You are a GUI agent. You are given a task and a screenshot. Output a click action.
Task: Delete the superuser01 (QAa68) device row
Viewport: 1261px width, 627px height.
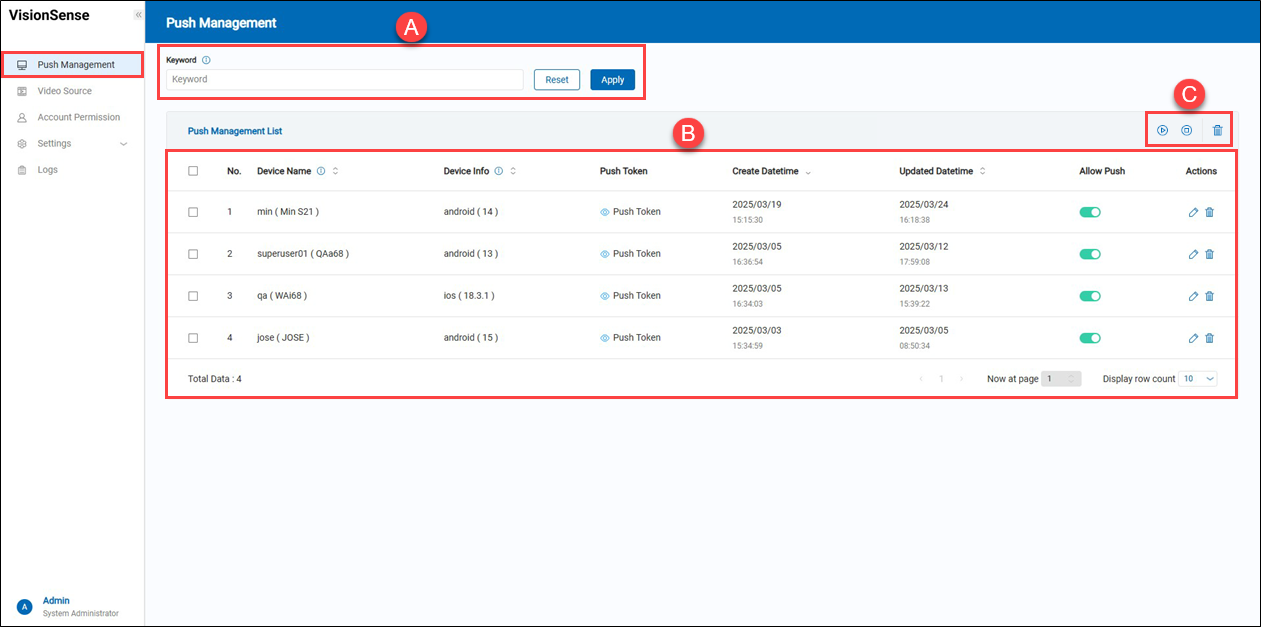1209,254
